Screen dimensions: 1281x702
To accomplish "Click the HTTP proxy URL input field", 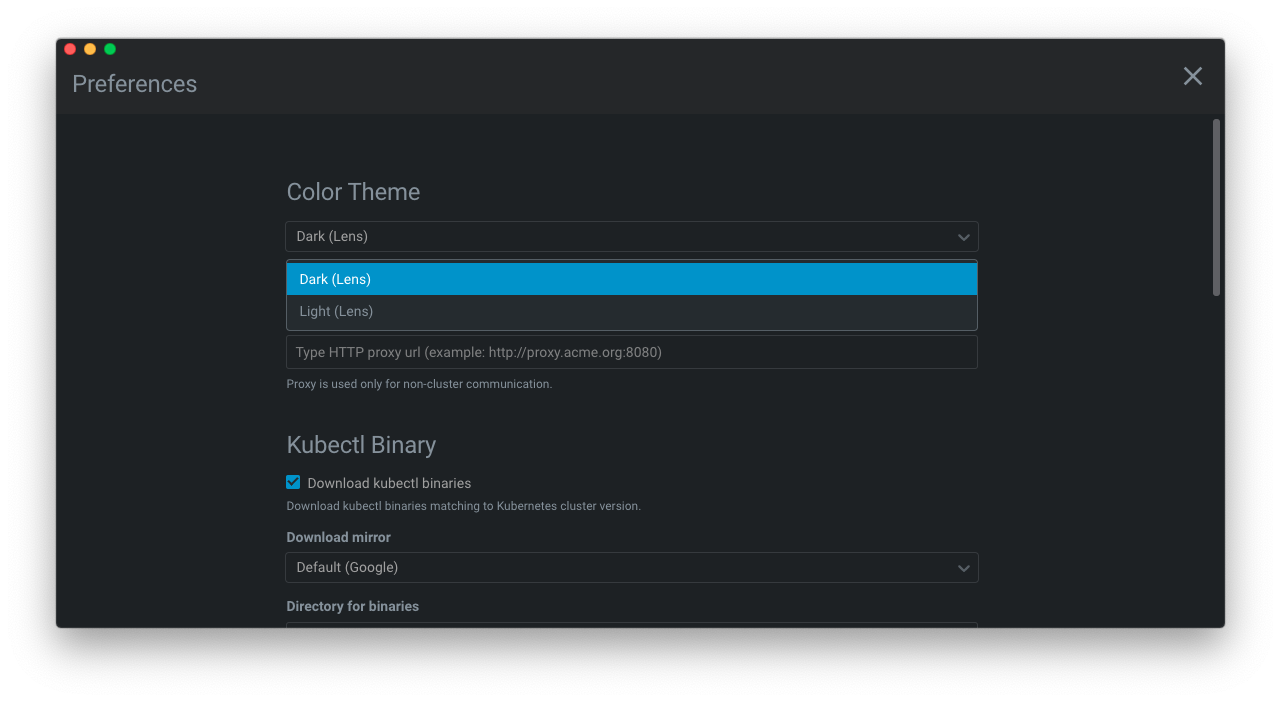I will (631, 352).
